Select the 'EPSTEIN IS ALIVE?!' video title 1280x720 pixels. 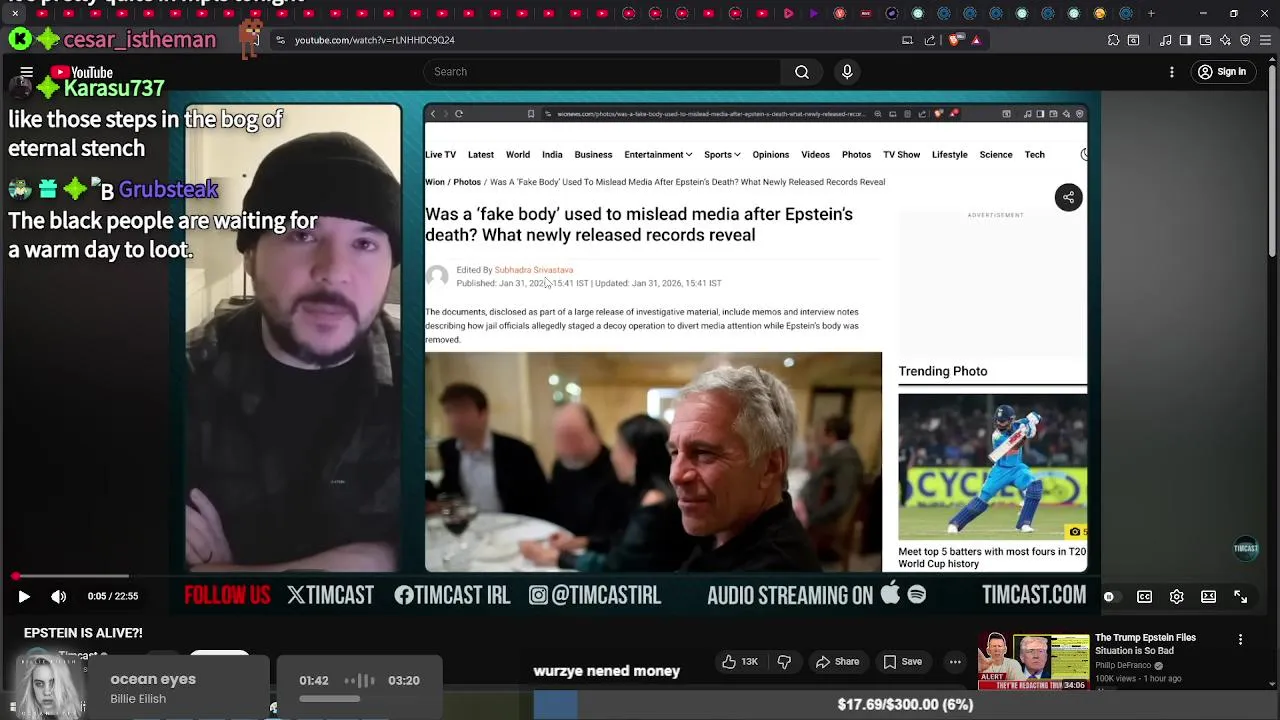pos(83,633)
